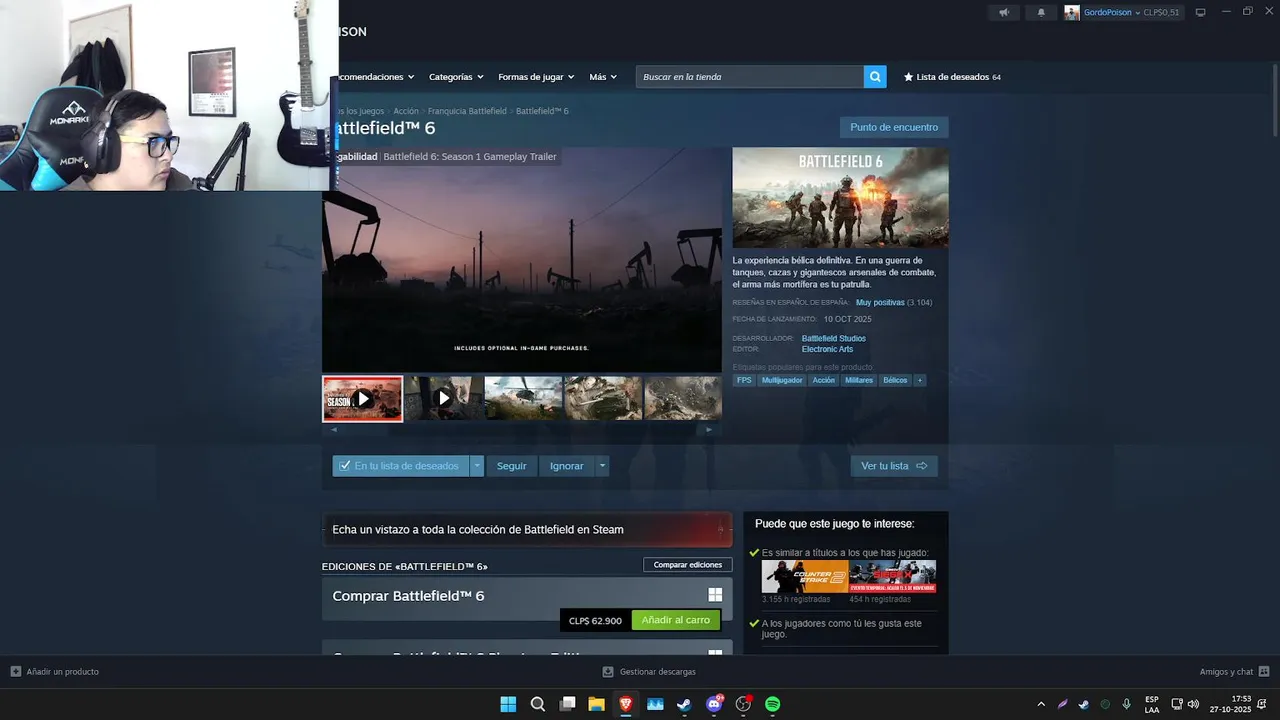Click the page vertical scrollbar
Viewport: 1280px width, 720px height.
(x=1274, y=360)
